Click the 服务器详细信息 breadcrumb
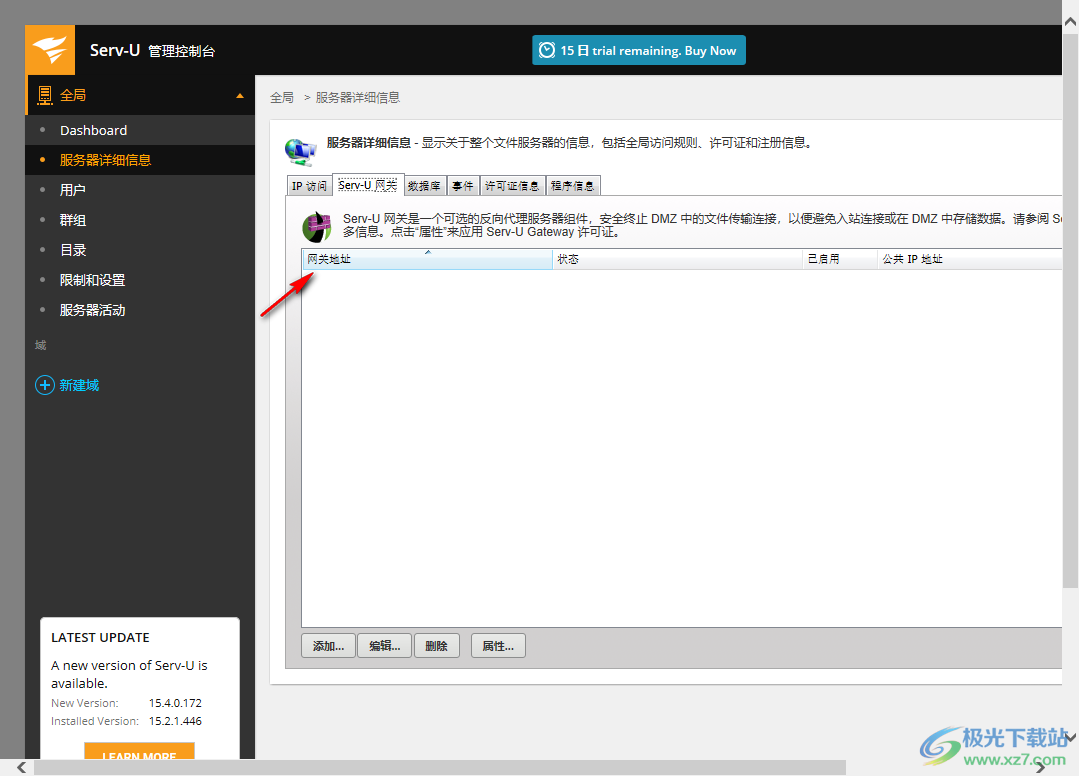 [x=358, y=98]
